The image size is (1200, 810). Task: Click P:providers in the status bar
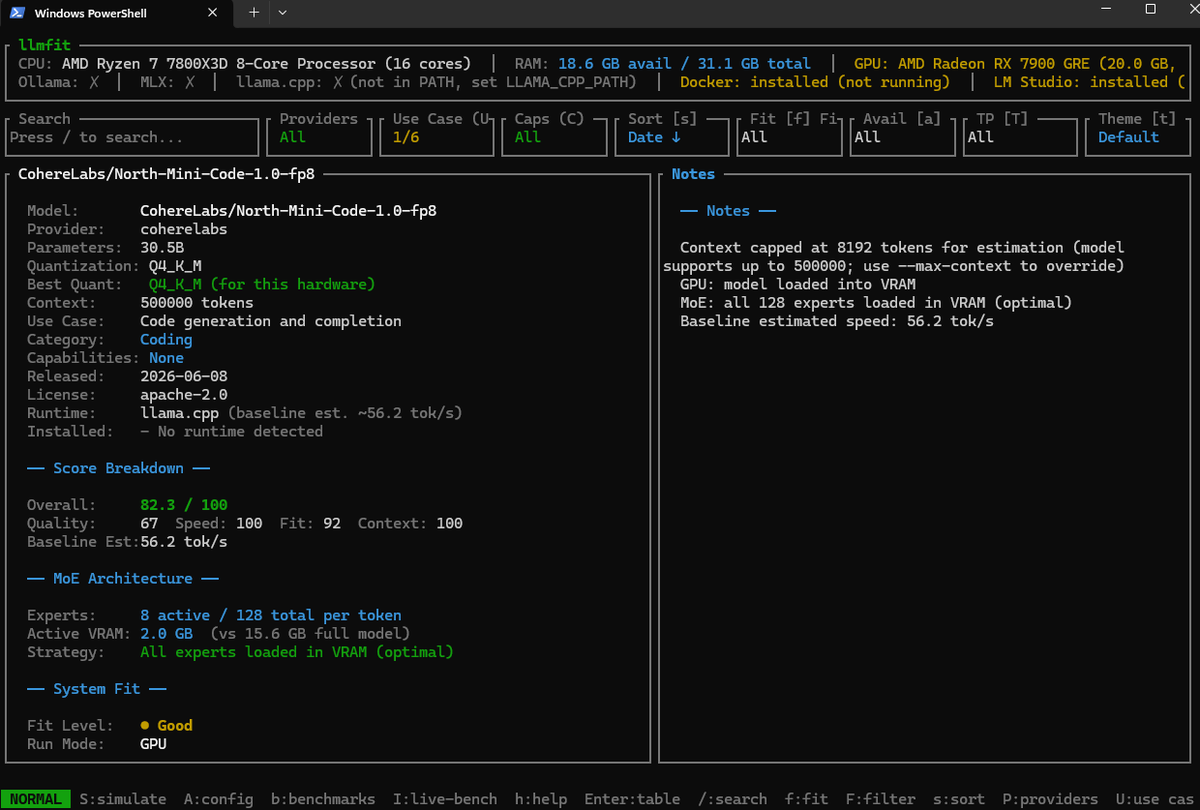(1050, 799)
